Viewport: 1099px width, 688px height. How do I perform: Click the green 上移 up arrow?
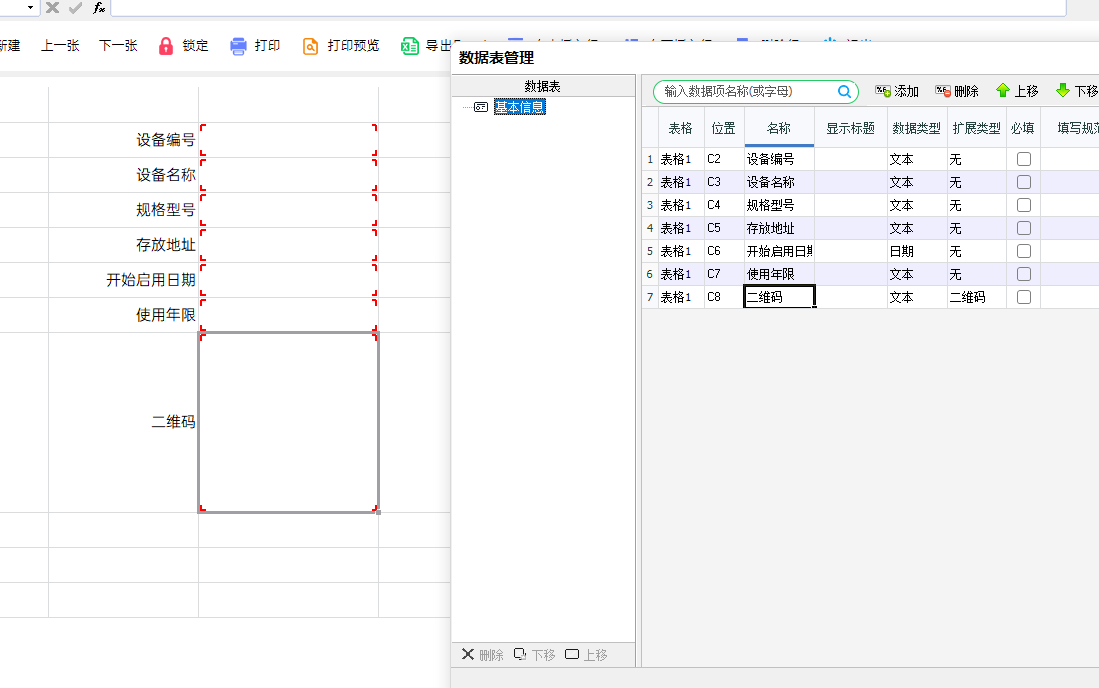pyautogui.click(x=1003, y=90)
